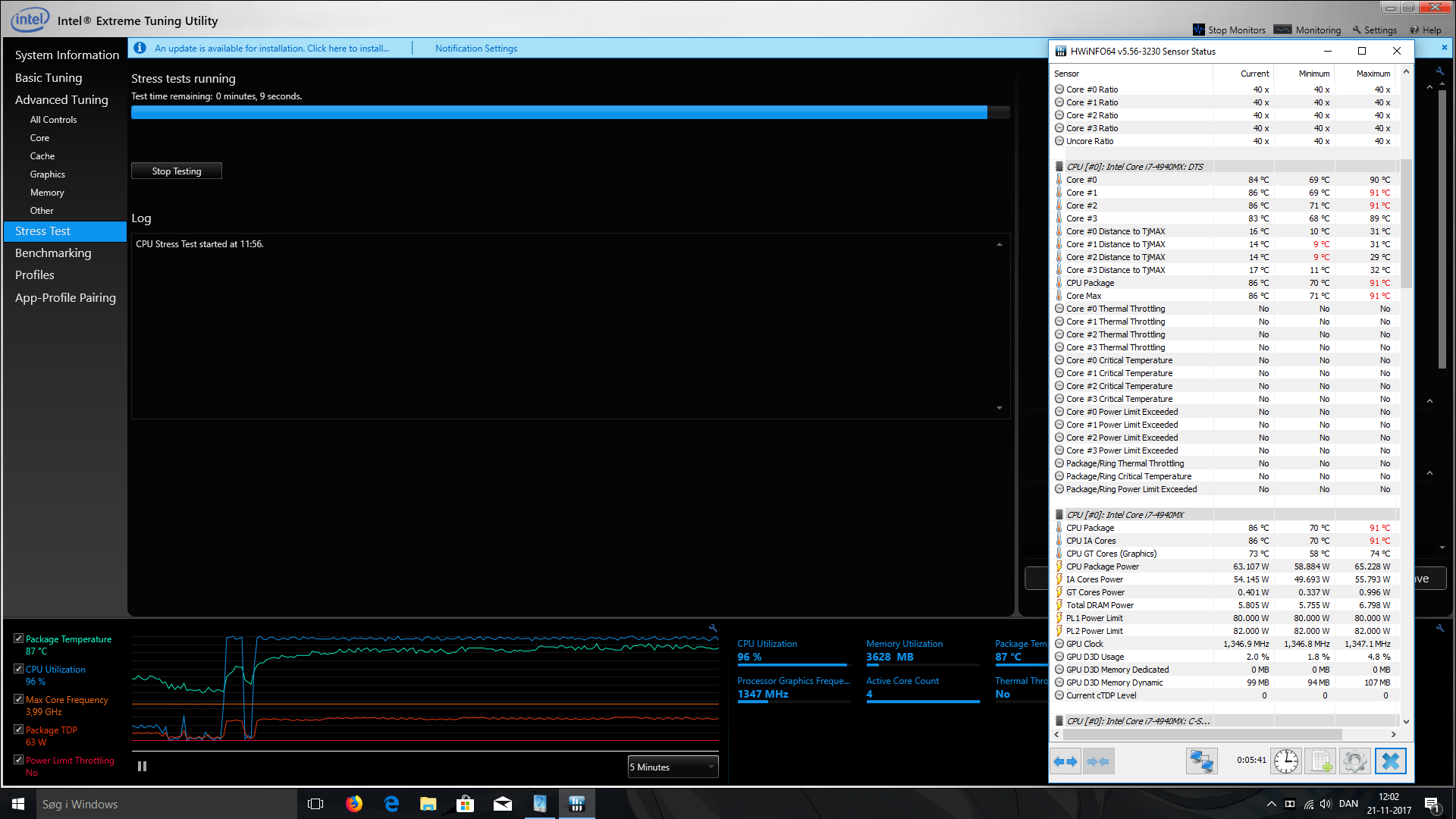Viewport: 1456px width, 819px height.
Task: Open Advanced Tuning section
Action: pos(61,99)
